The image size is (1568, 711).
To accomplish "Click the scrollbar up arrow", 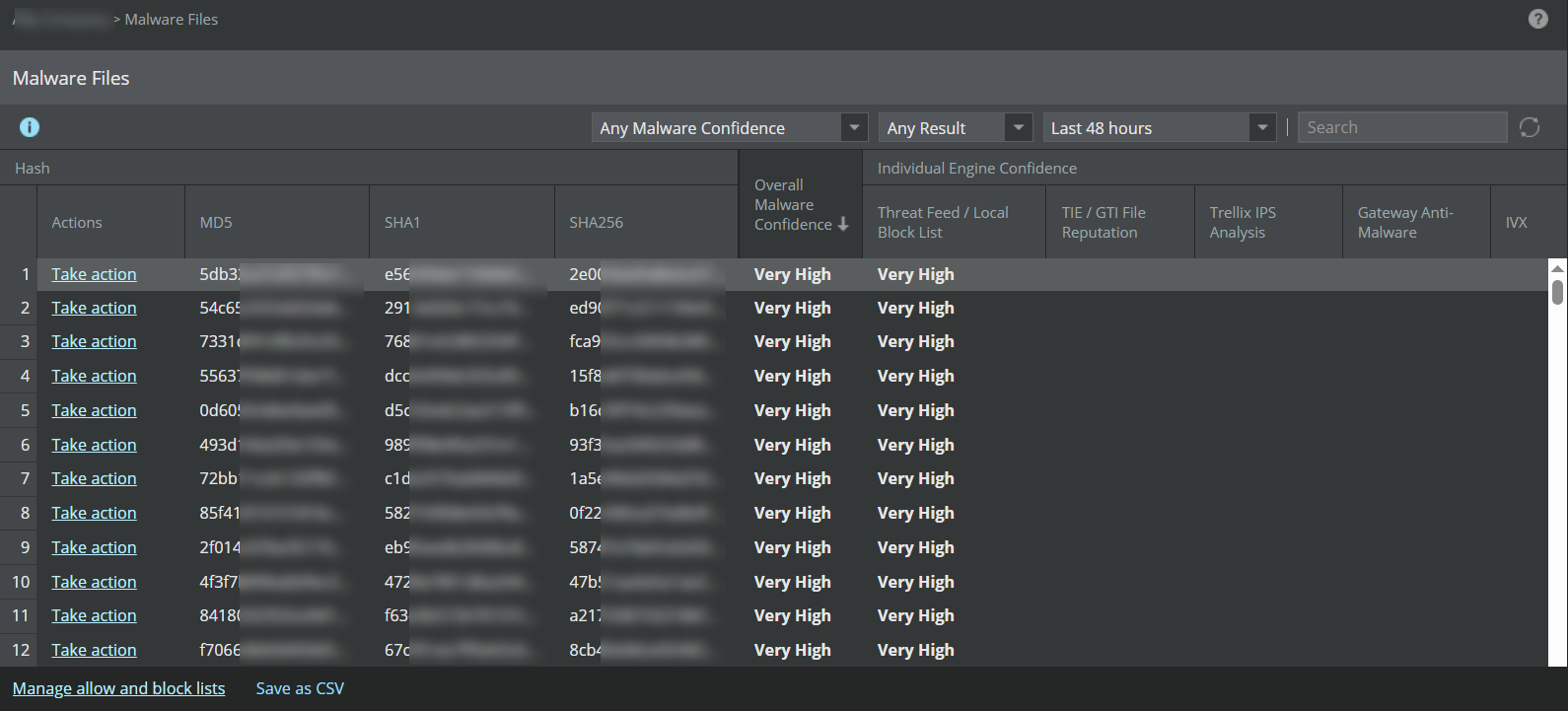I will point(1557,267).
